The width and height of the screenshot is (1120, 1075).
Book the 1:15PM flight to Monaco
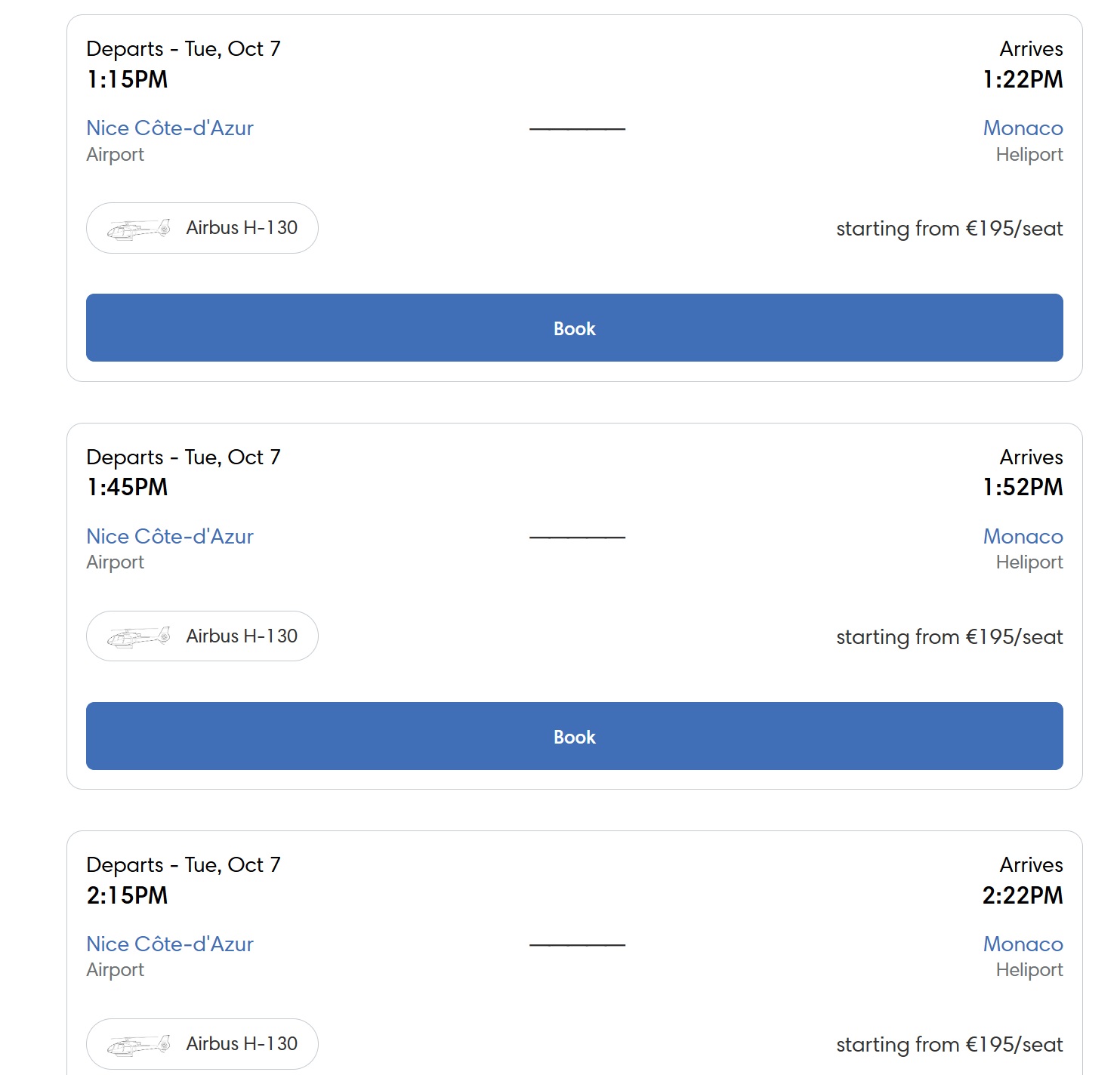(x=574, y=328)
